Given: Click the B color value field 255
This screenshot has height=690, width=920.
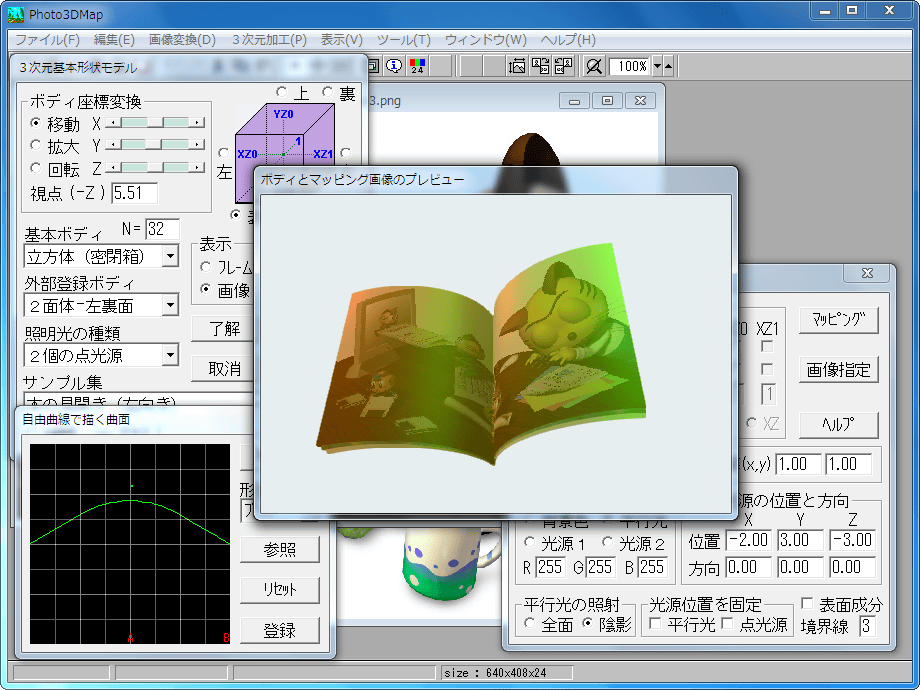Looking at the screenshot, I should click(651, 567).
